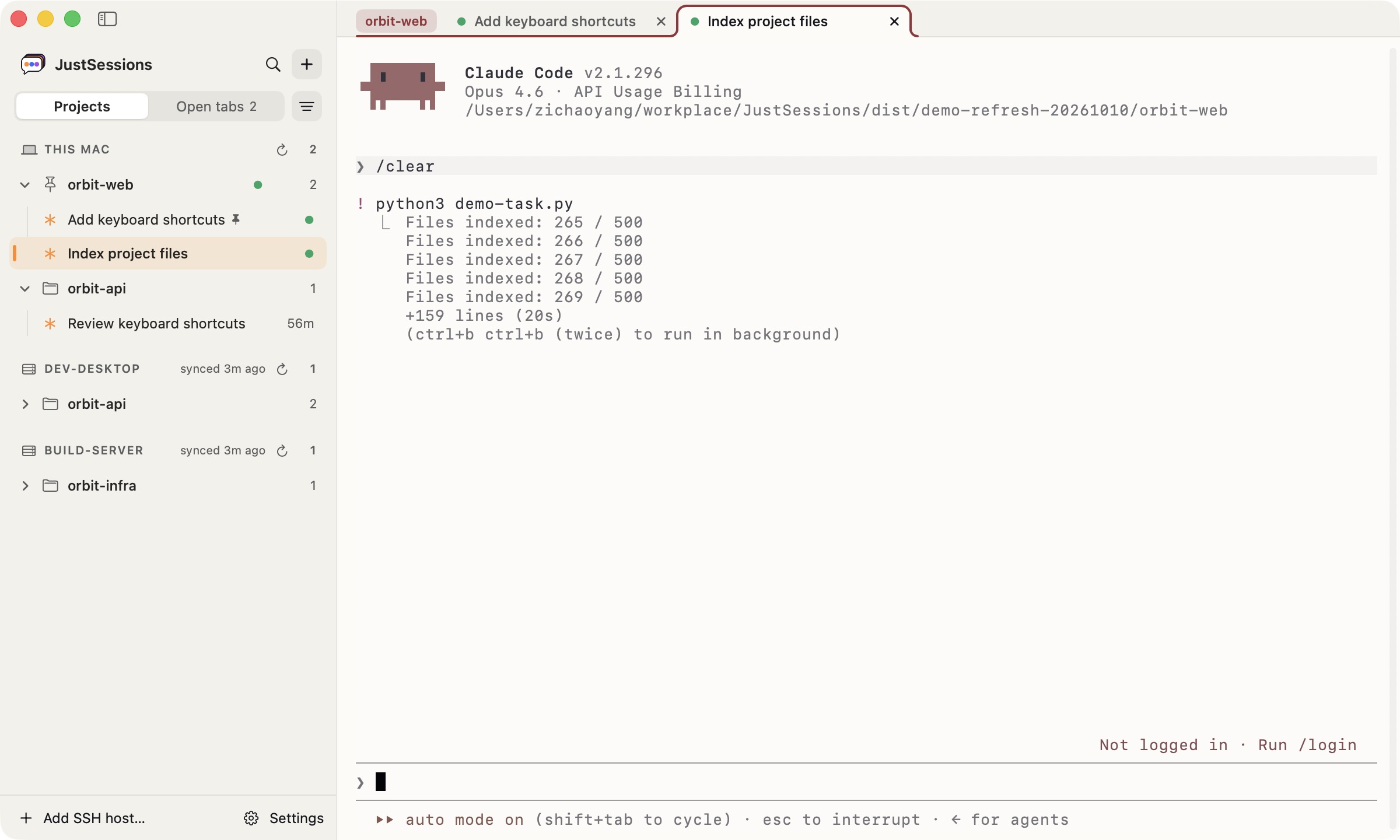Click python3 demo-task.py command text
This screenshot has width=1400, height=840.
(x=474, y=204)
